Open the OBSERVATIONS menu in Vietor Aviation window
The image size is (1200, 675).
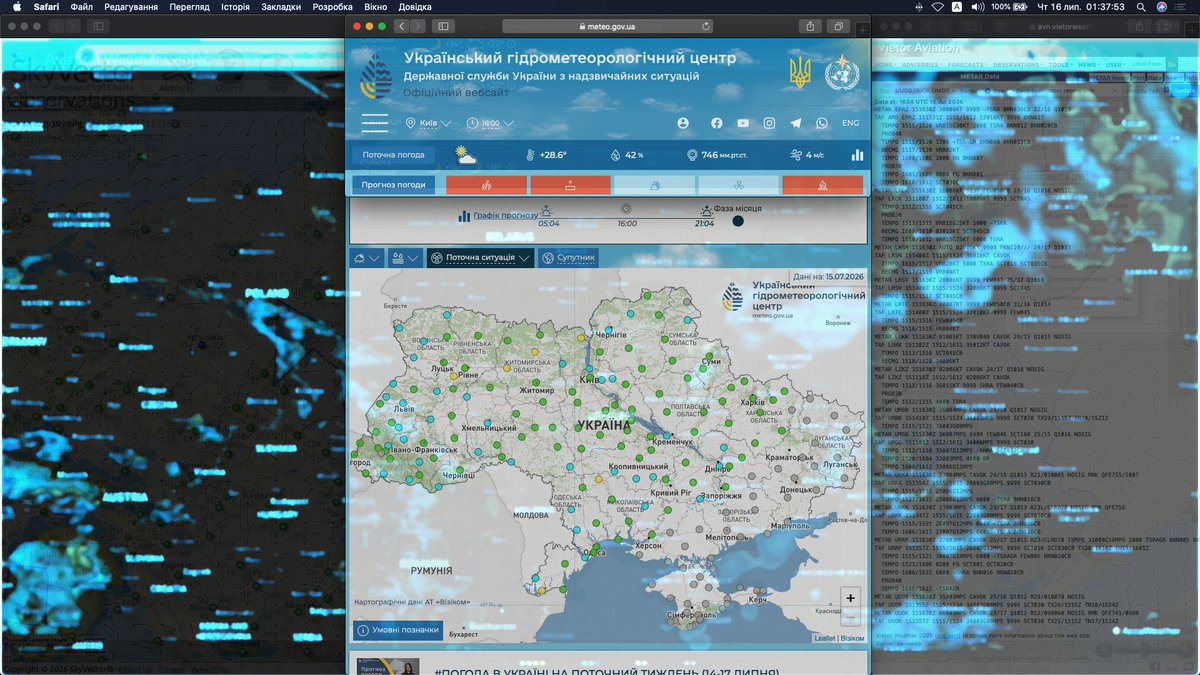click(1016, 64)
